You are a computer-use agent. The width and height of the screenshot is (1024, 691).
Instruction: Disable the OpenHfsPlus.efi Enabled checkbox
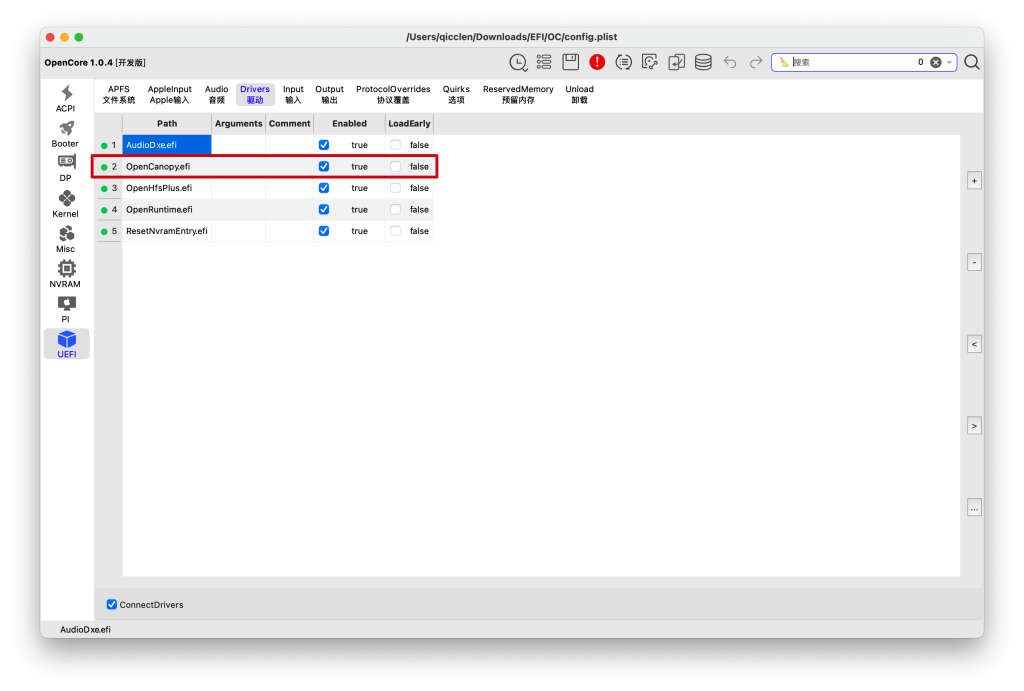click(x=324, y=188)
